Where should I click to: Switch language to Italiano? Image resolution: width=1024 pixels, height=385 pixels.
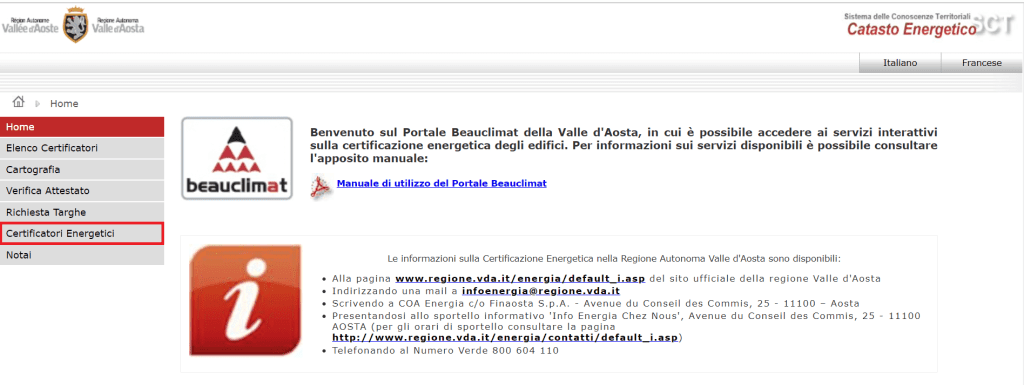click(900, 63)
